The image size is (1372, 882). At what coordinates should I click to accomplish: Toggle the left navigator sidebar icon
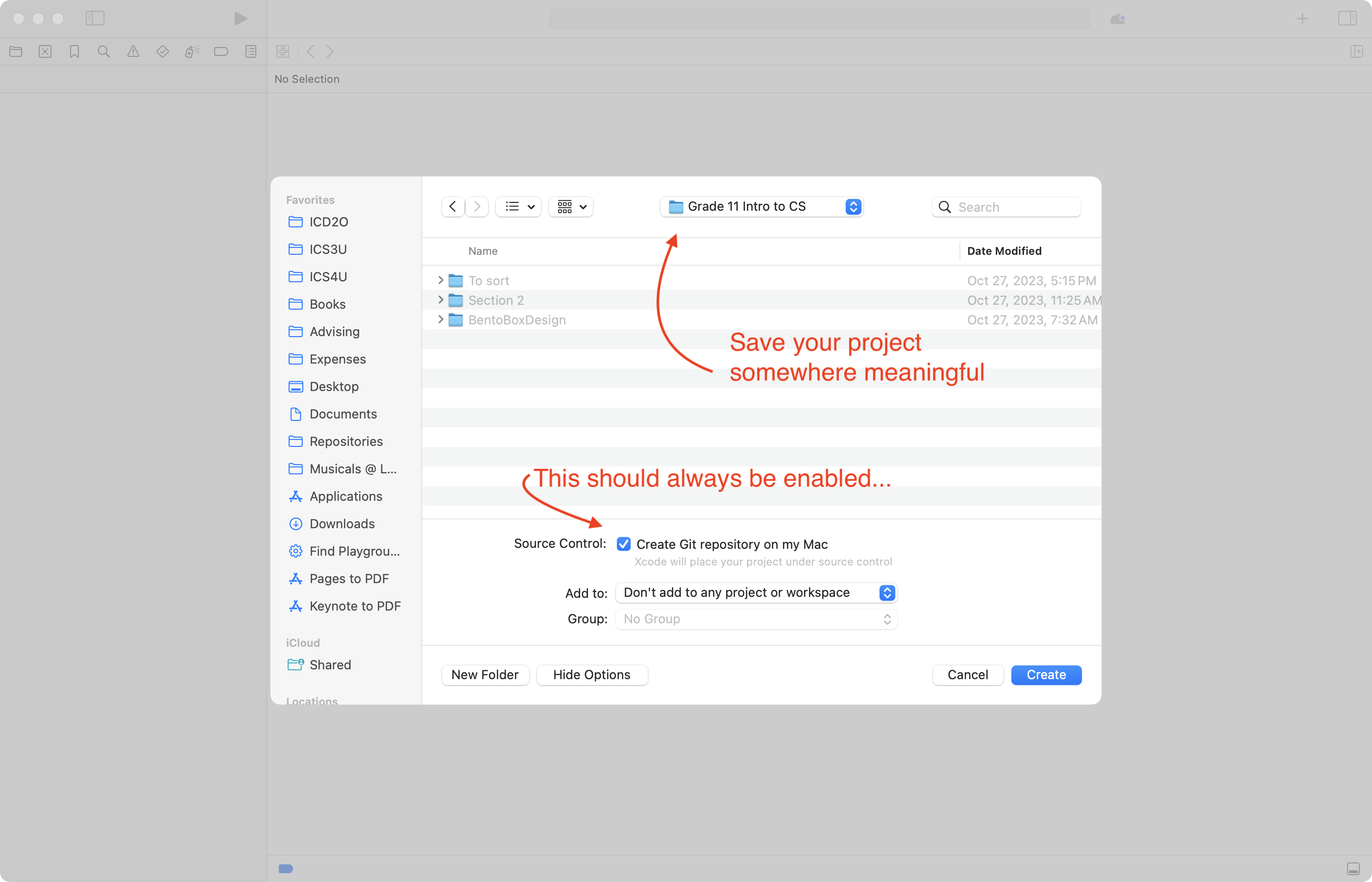[x=95, y=18]
